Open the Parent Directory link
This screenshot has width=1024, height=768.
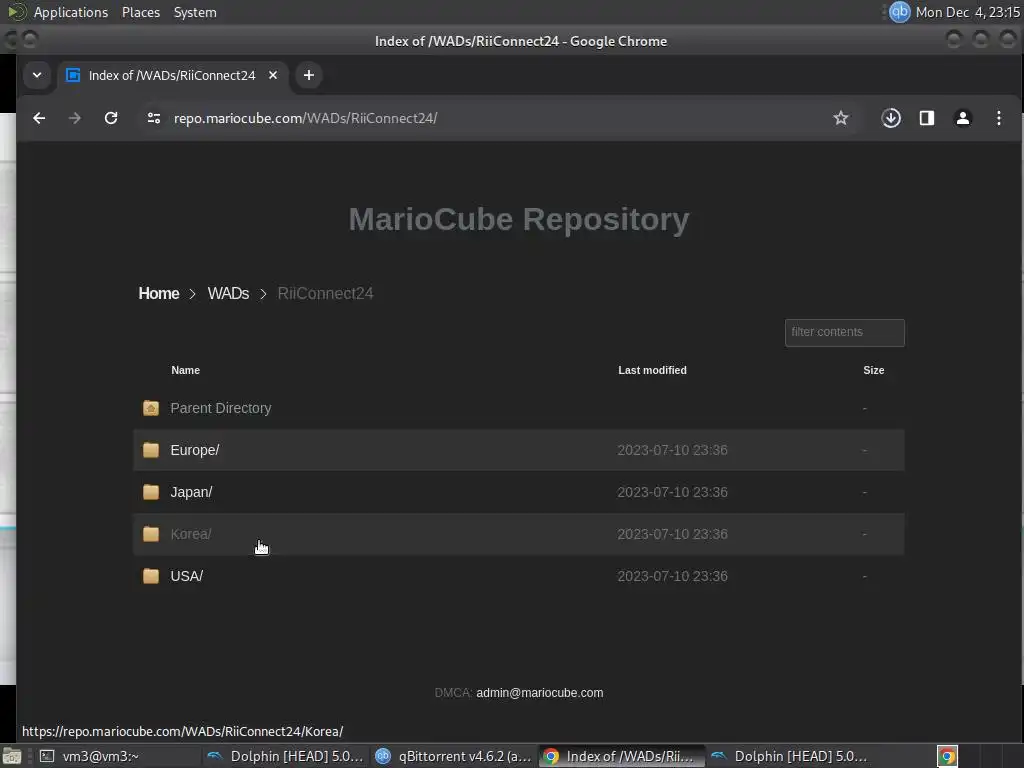click(221, 408)
